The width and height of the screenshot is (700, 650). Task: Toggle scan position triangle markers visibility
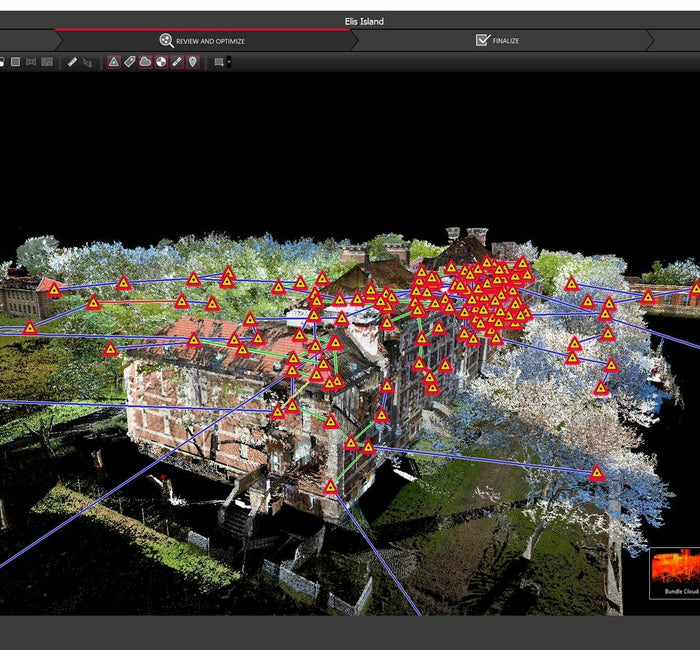tap(114, 62)
